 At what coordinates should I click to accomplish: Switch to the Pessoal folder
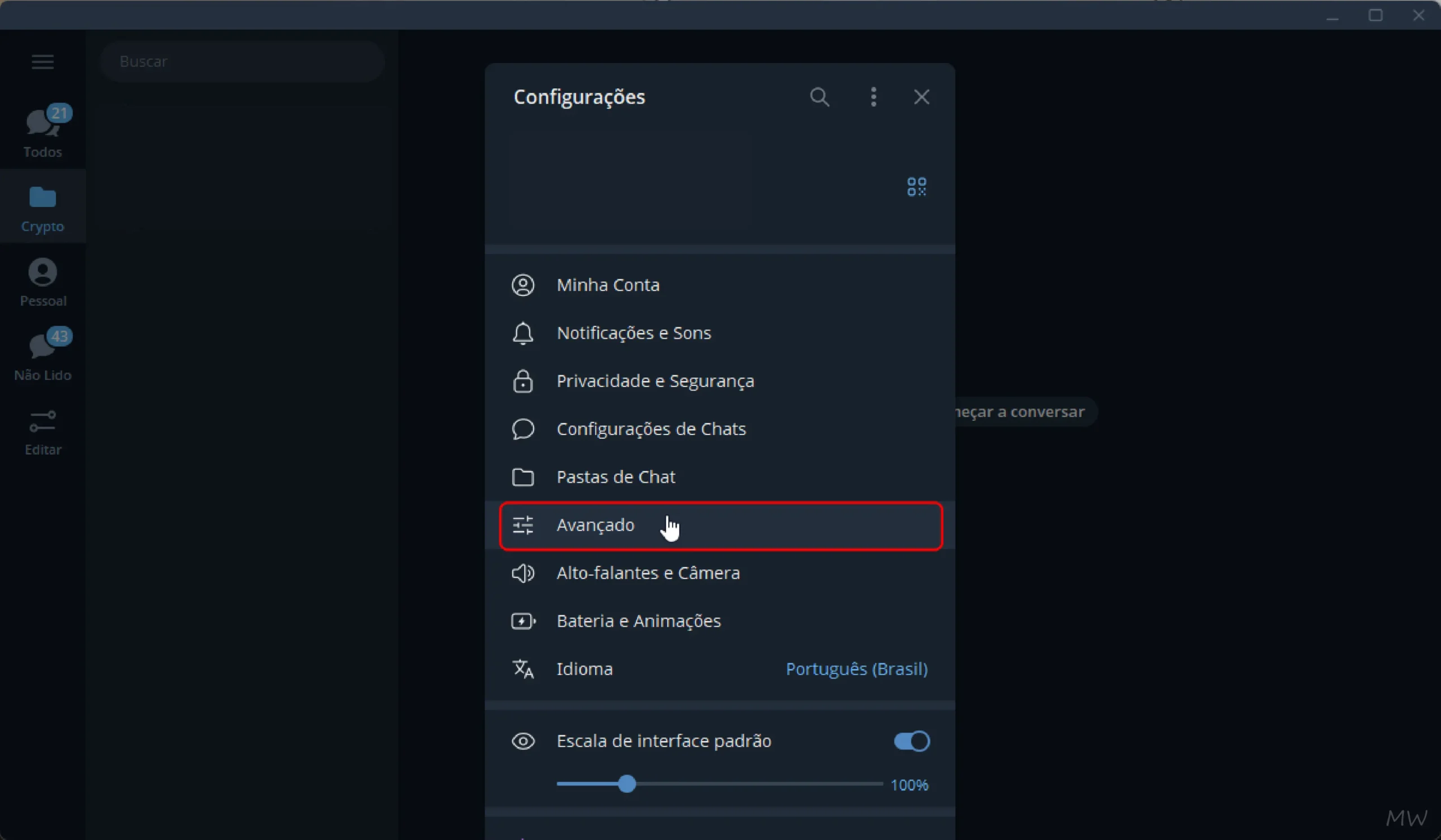coord(43,281)
